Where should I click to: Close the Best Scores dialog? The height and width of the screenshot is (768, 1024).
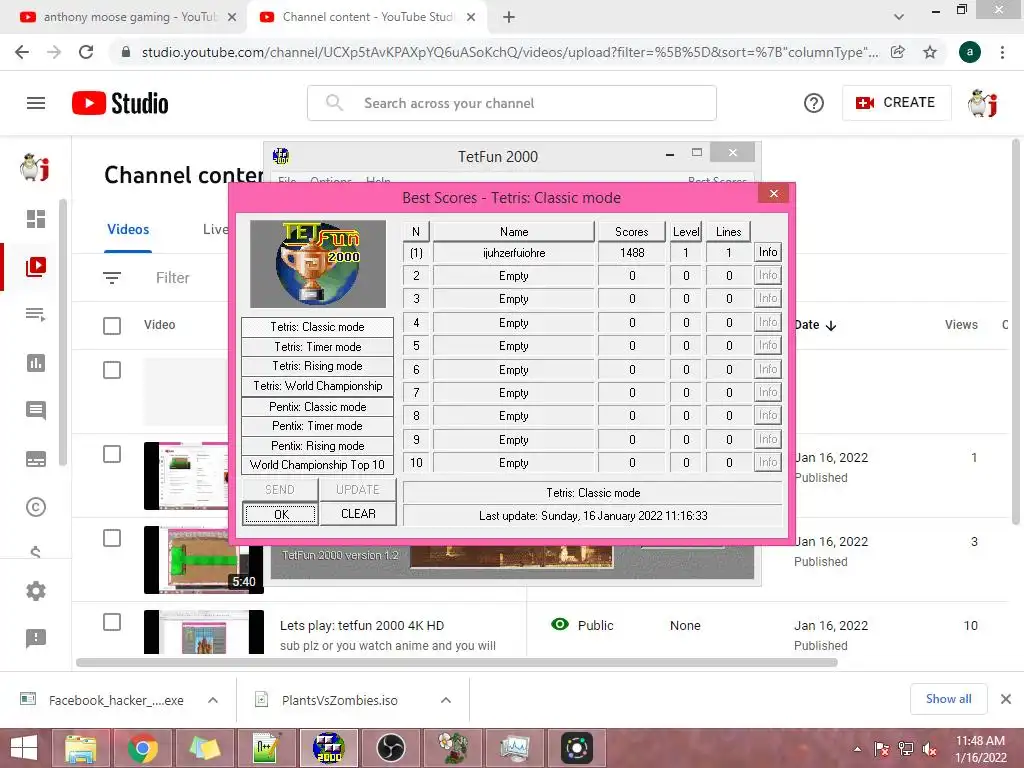[x=774, y=193]
